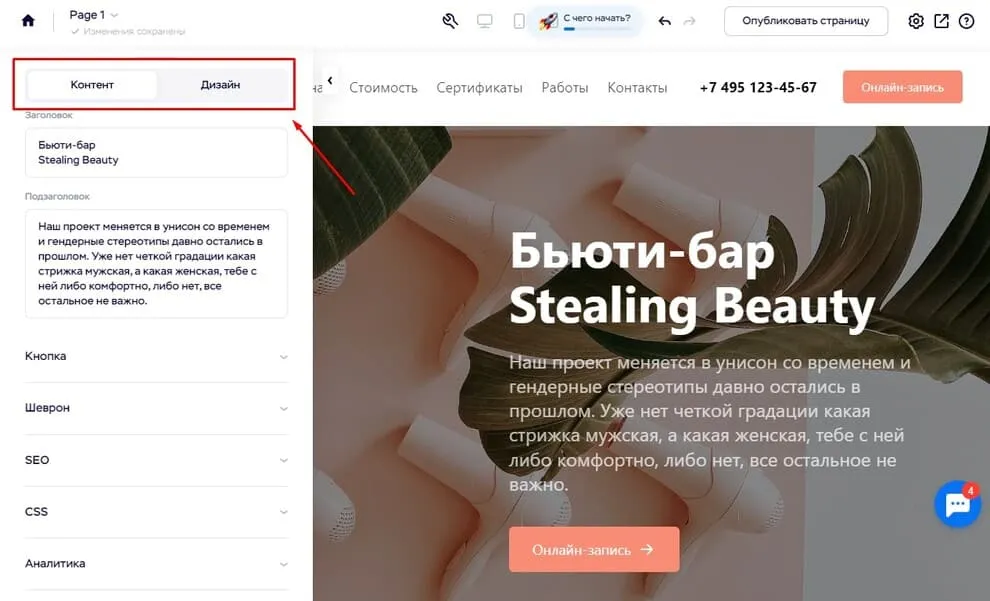
Task: Expand the Кнопка section
Action: pyautogui.click(x=155, y=357)
